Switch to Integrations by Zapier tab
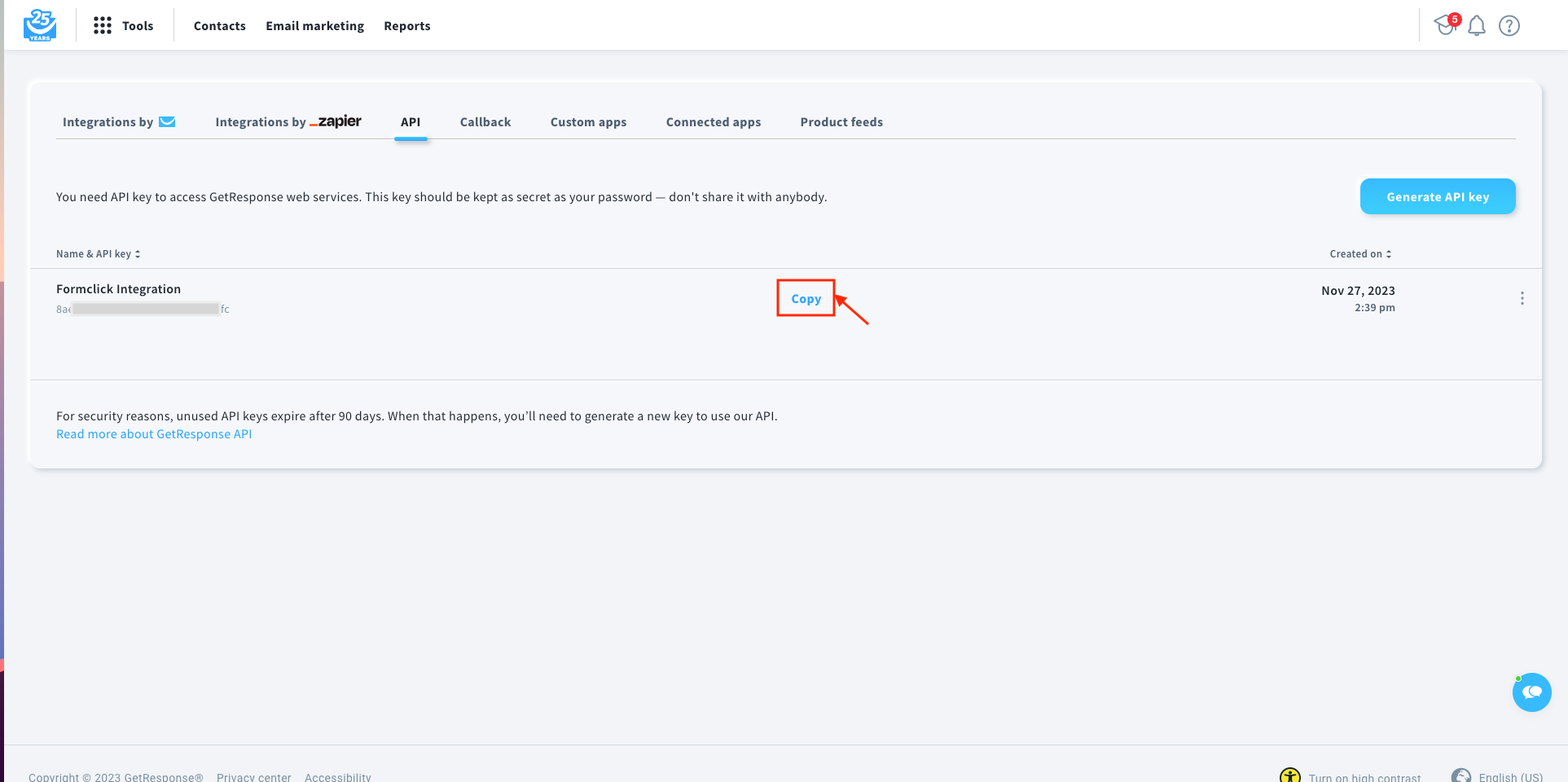 (288, 122)
